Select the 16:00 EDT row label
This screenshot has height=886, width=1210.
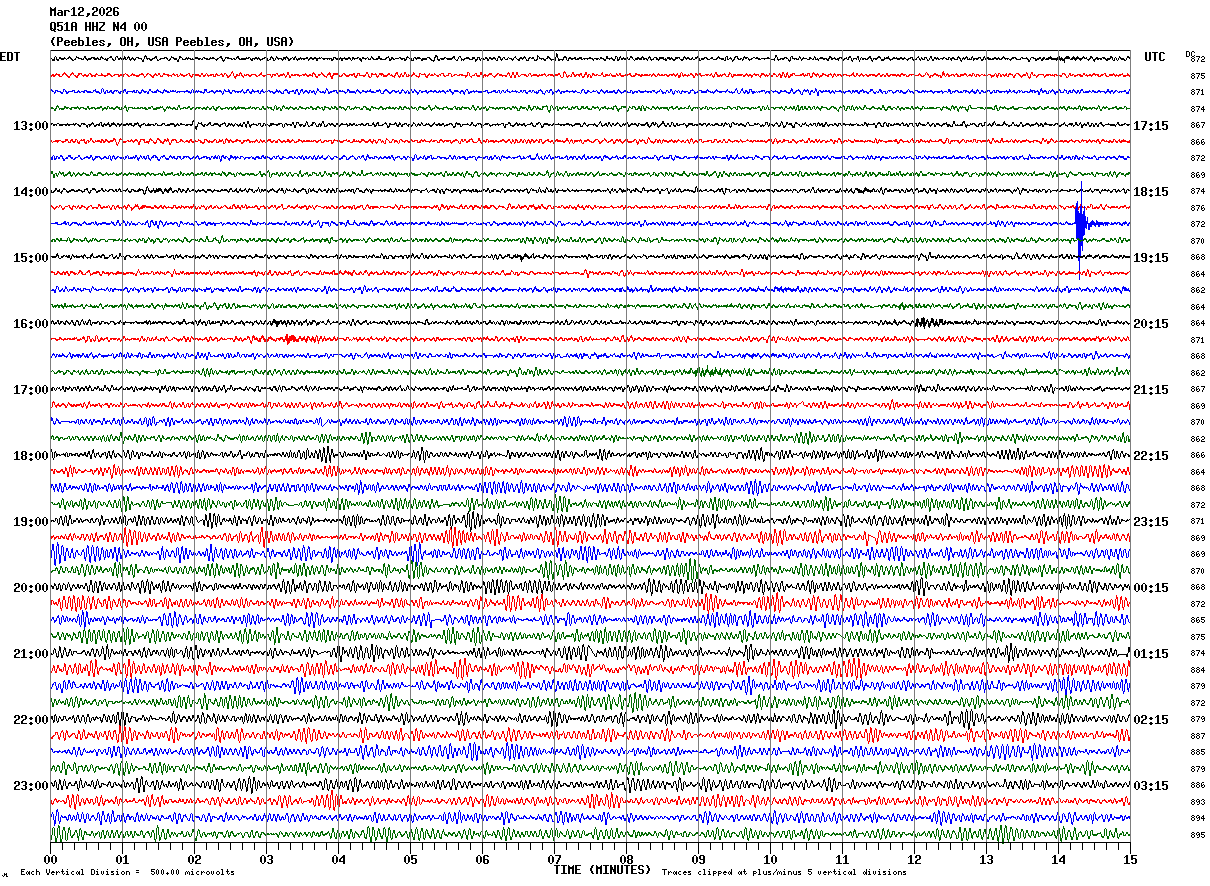tap(30, 324)
